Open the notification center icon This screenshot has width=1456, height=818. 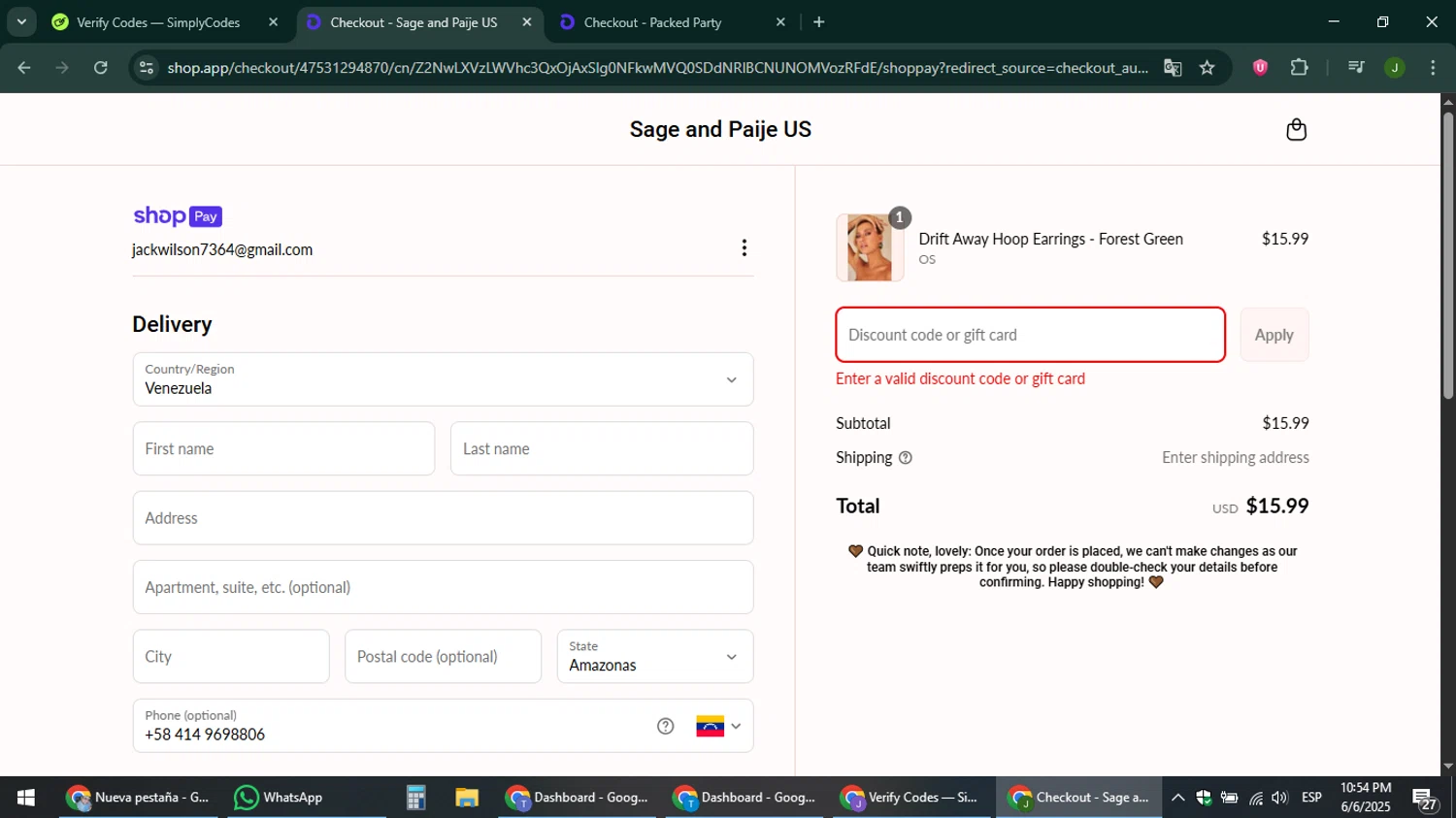1426,800
